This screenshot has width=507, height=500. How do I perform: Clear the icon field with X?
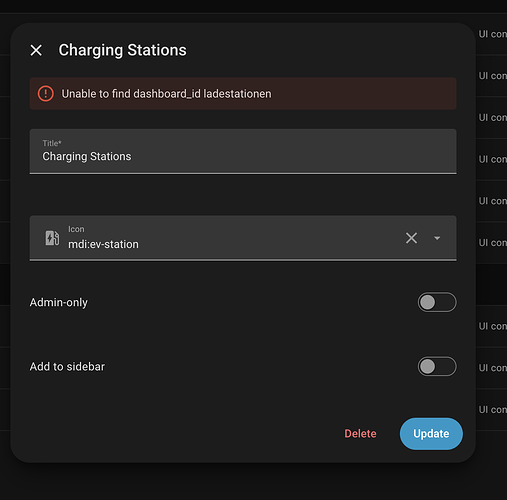411,238
